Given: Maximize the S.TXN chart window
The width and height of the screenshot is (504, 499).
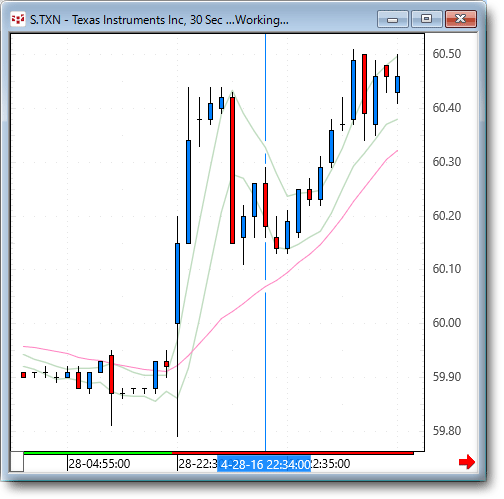Looking at the screenshot, I should (427, 19).
